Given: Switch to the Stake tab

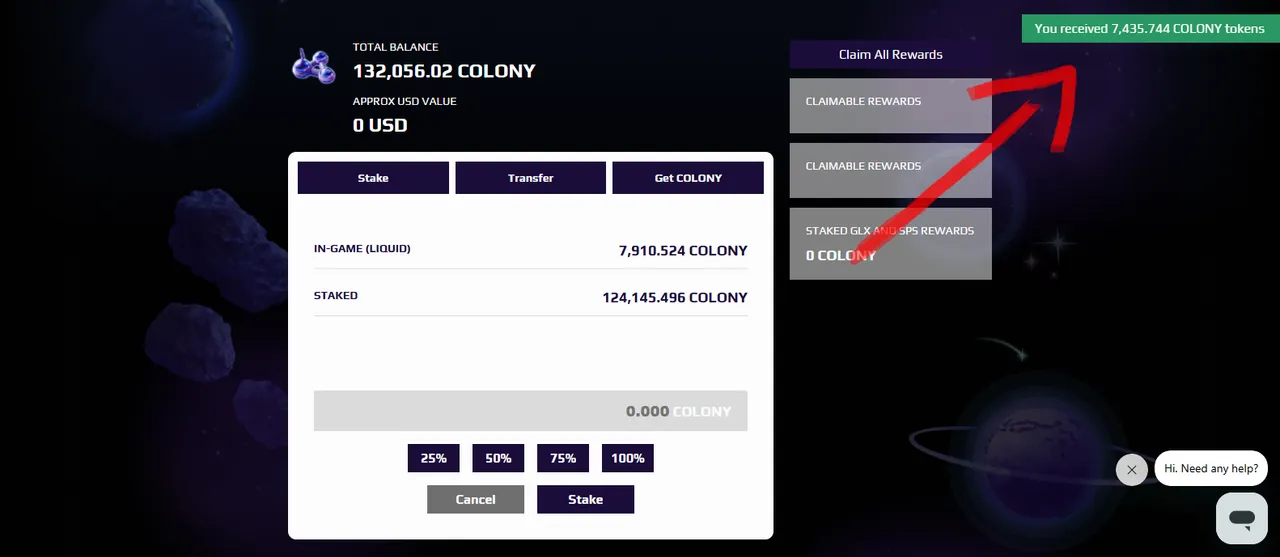Looking at the screenshot, I should [x=373, y=178].
